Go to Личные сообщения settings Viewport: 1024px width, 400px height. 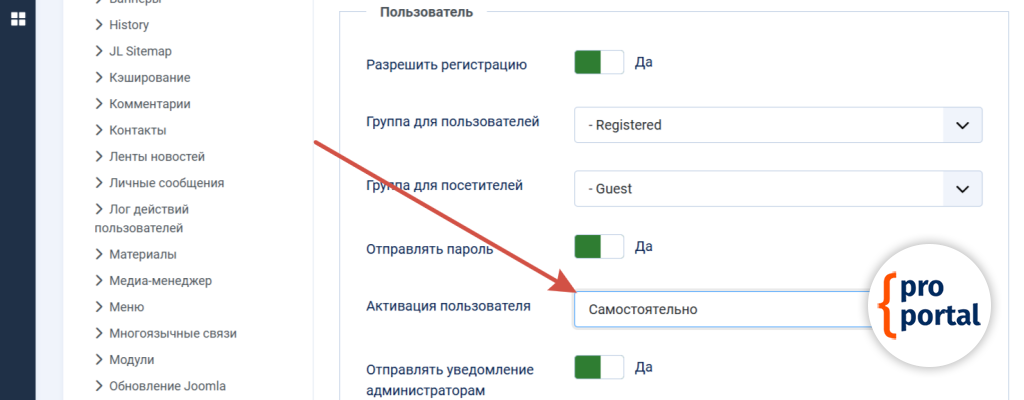coord(166,183)
